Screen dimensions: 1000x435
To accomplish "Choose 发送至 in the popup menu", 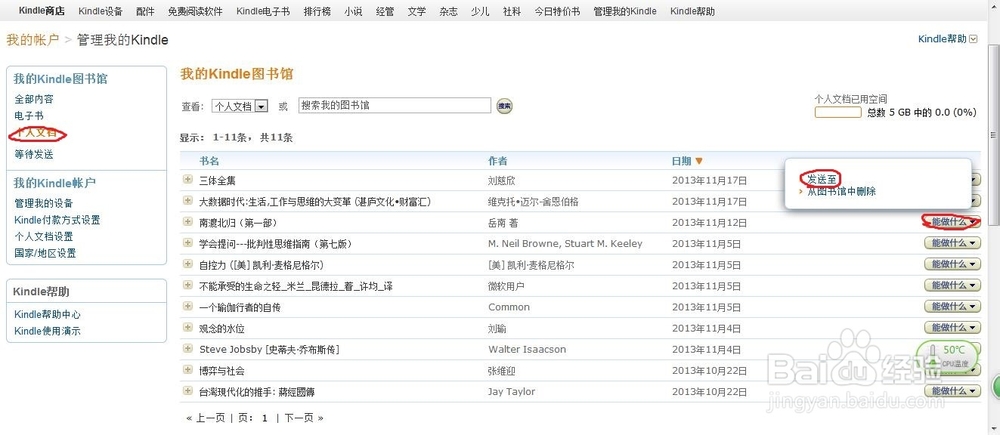I will [x=821, y=179].
